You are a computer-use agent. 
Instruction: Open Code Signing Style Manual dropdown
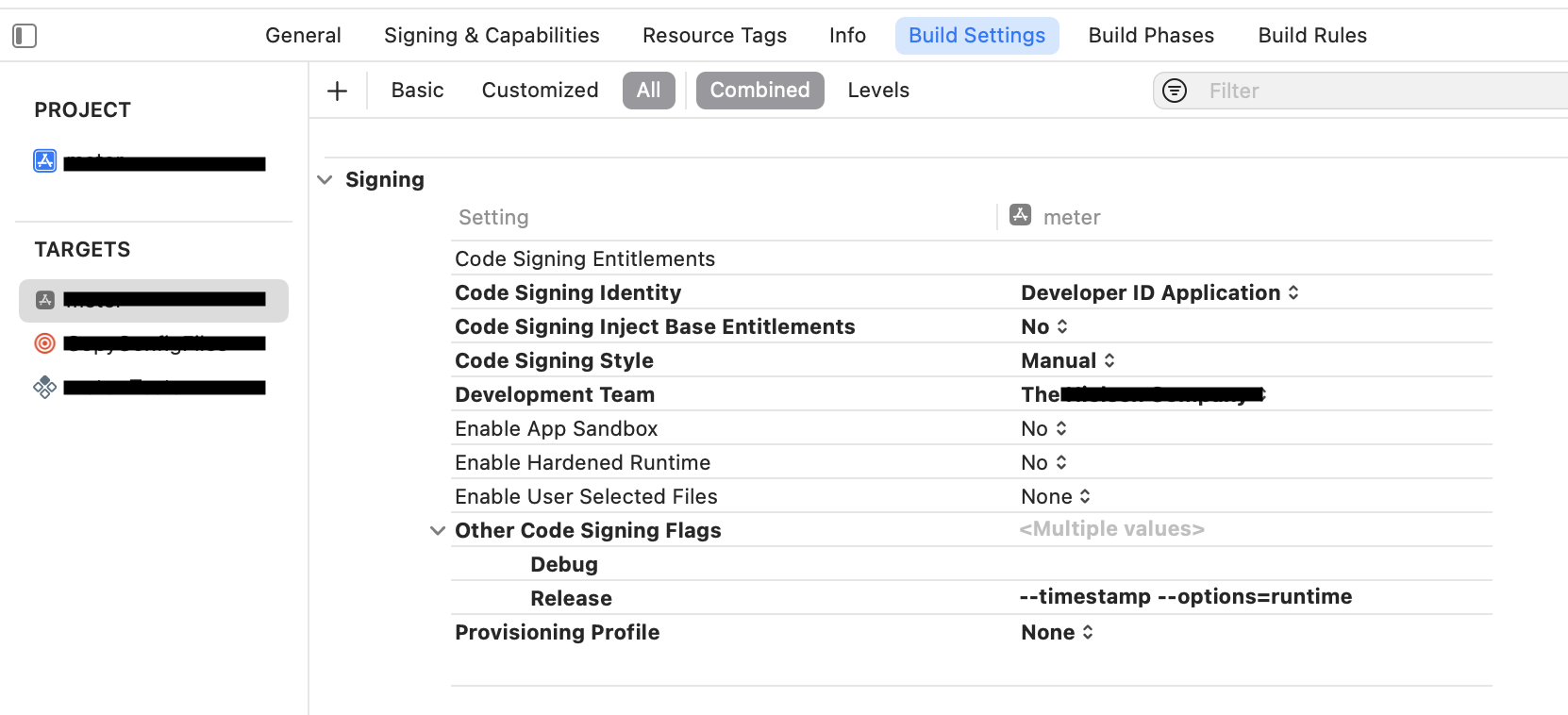coord(1068,361)
